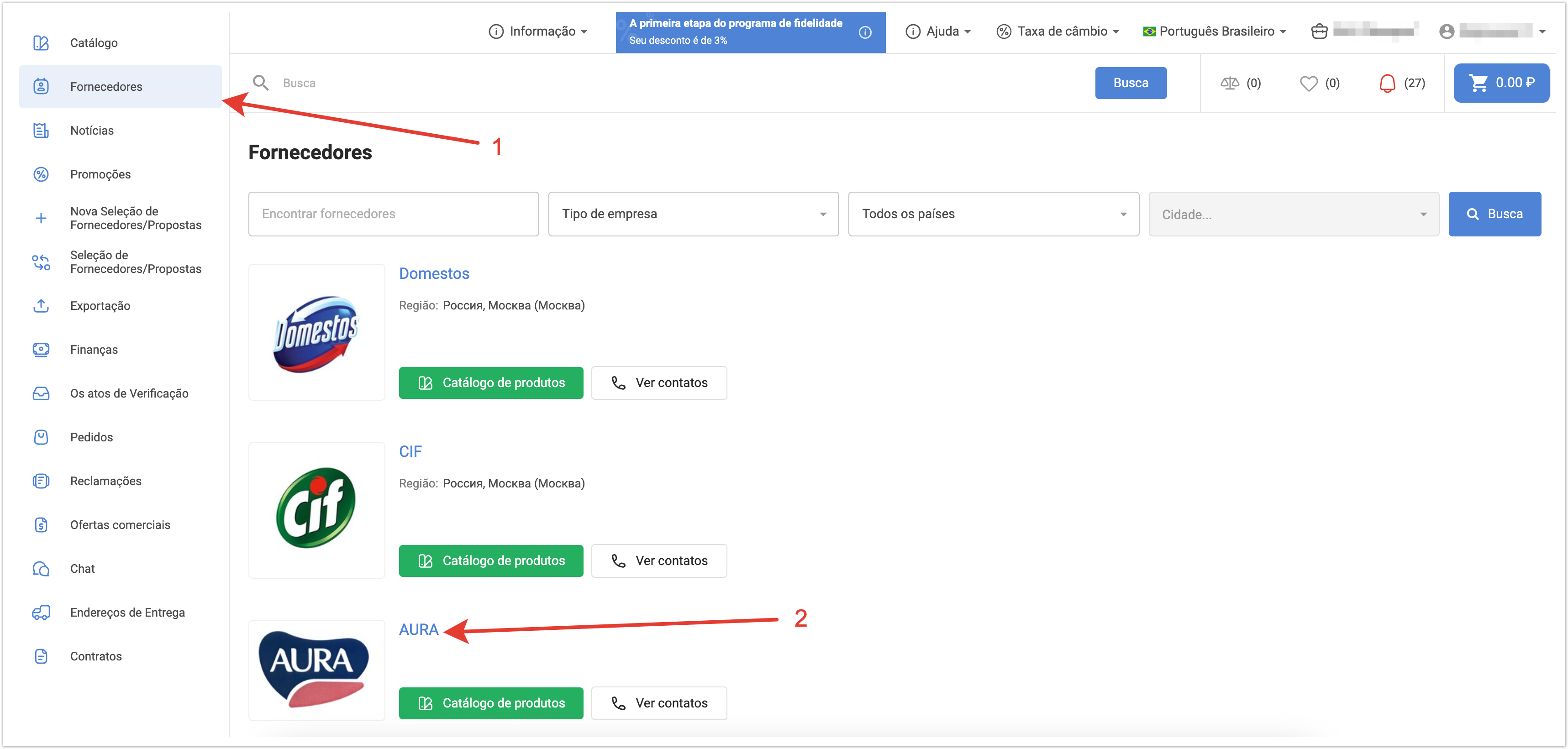Screen dimensions: 1568x749
Task: Click loyalty program info icon in banner
Action: tap(864, 32)
